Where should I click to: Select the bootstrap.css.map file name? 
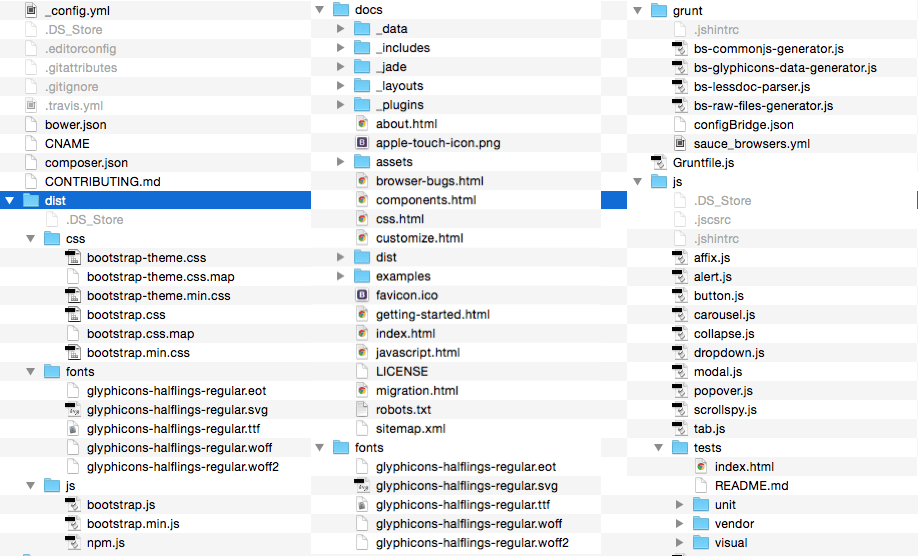point(141,334)
